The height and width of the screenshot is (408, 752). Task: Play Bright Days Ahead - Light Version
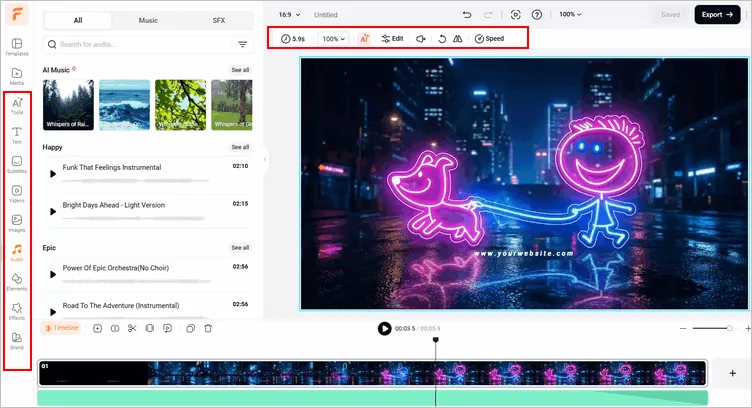pyautogui.click(x=53, y=211)
